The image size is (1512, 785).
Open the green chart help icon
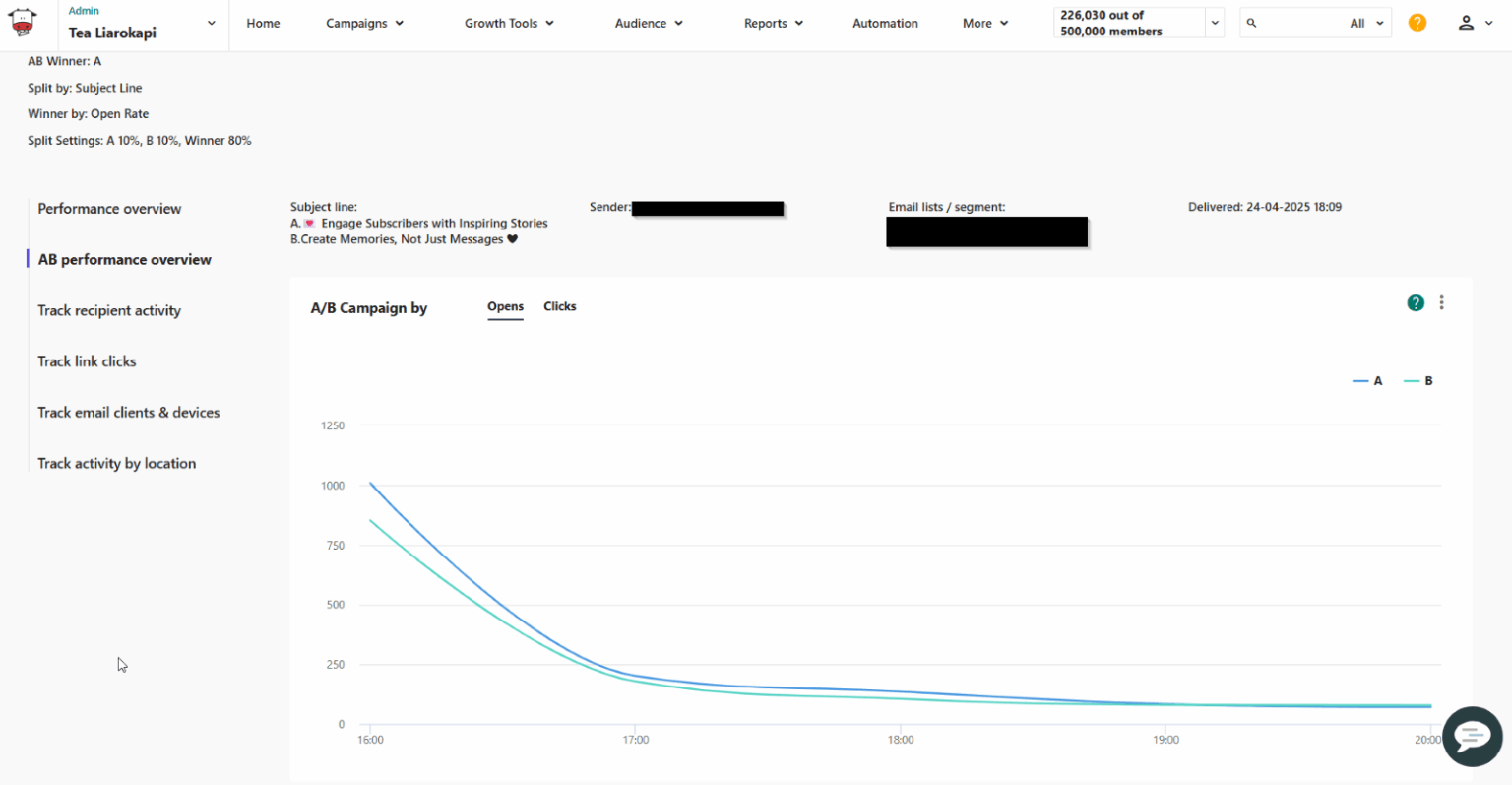[x=1416, y=302]
